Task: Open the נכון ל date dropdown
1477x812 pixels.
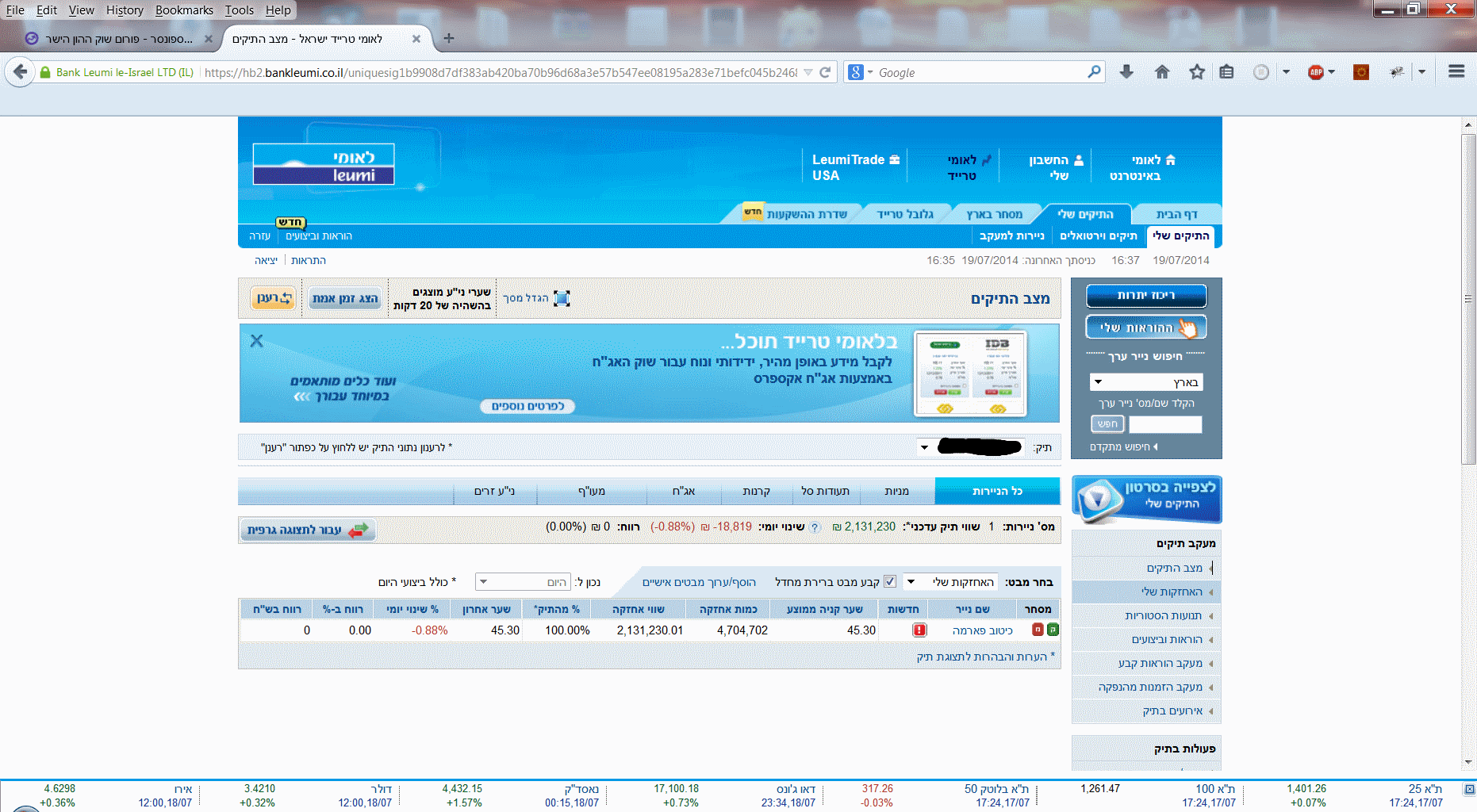Action: 523,582
